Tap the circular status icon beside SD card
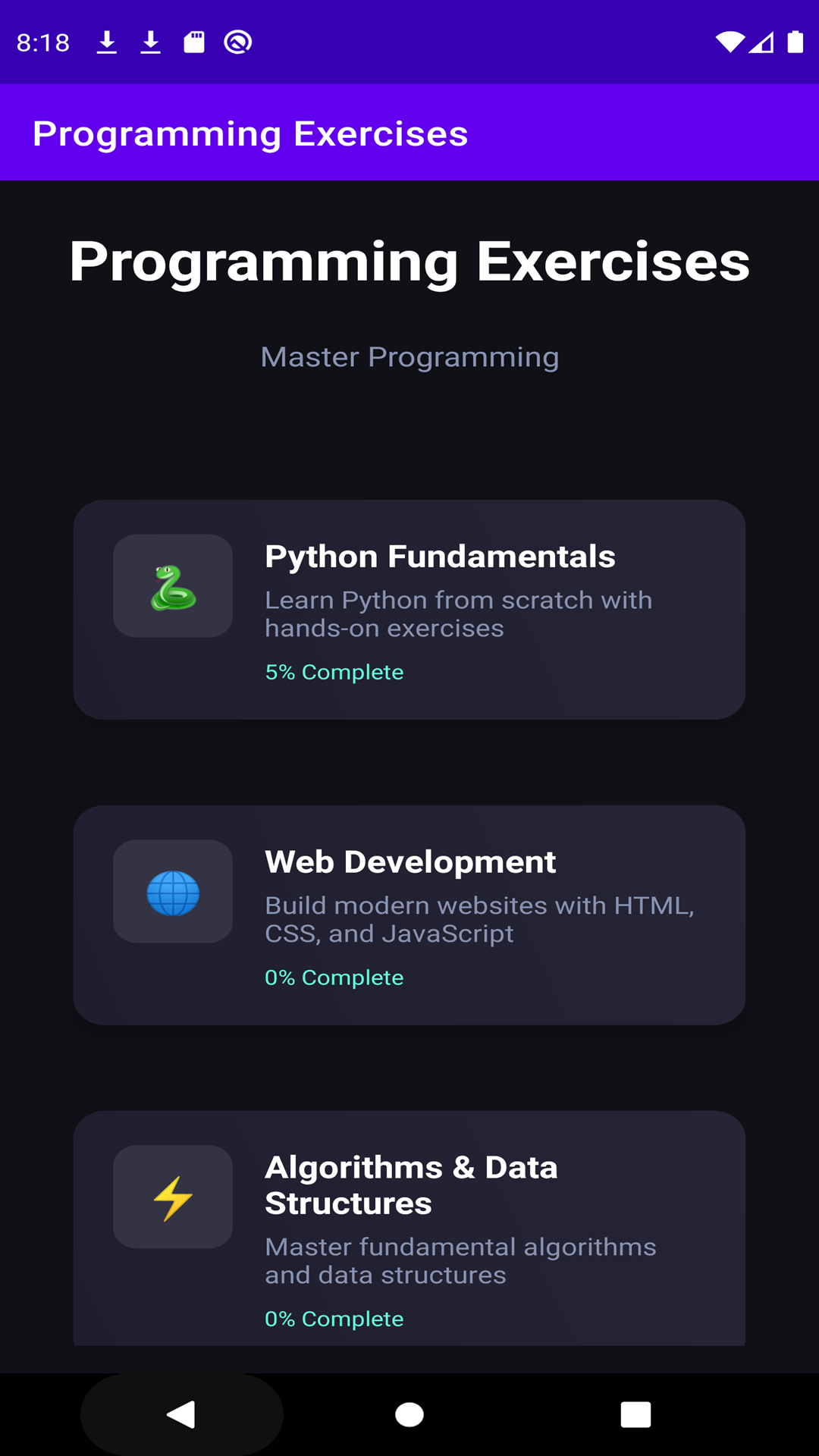 (x=238, y=42)
